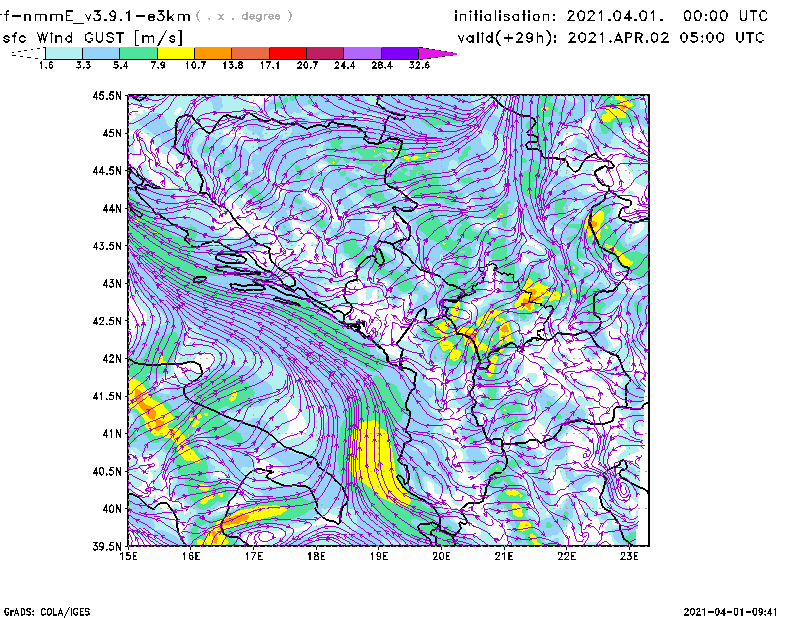Click the 'sfc Wind GUST [m/s]' title
800x618 pixels.
[x=93, y=38]
